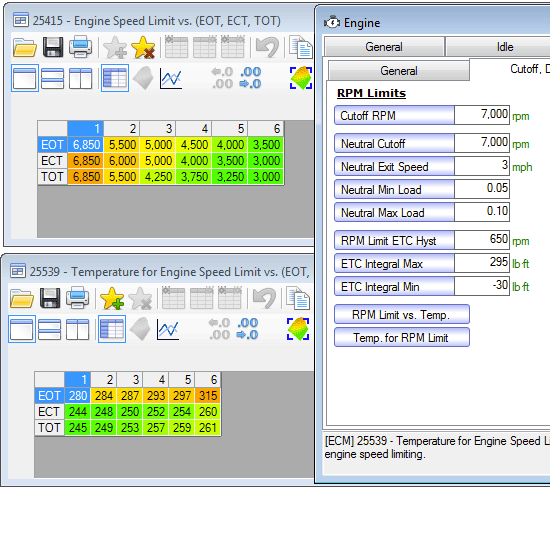550x533 pixels.
Task: Increase decimal places icon in 25539 window
Action: (x=248, y=329)
